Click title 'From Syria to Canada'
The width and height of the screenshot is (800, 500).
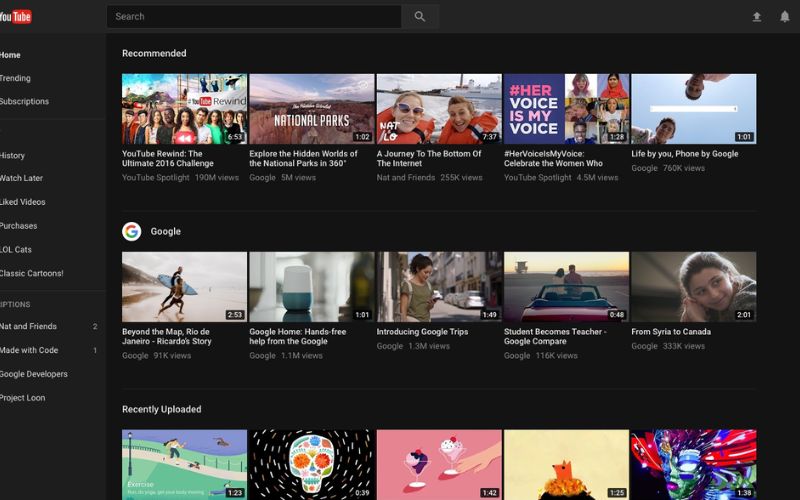coord(671,332)
